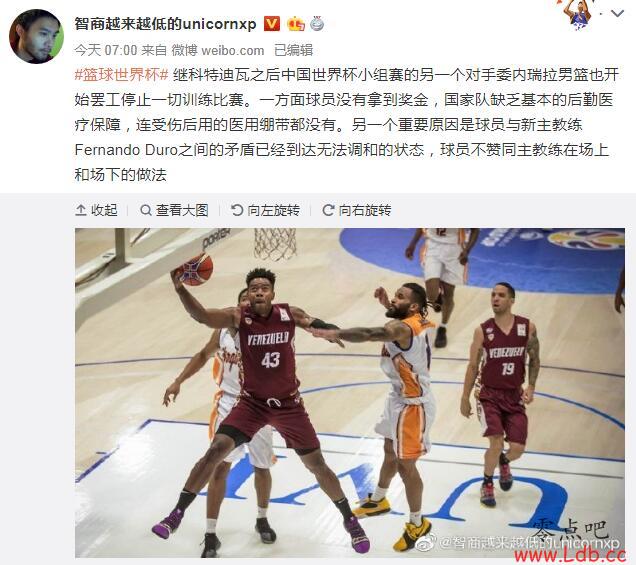Rotate the image with 向左旋转
The height and width of the screenshot is (565, 636).
[265, 210]
